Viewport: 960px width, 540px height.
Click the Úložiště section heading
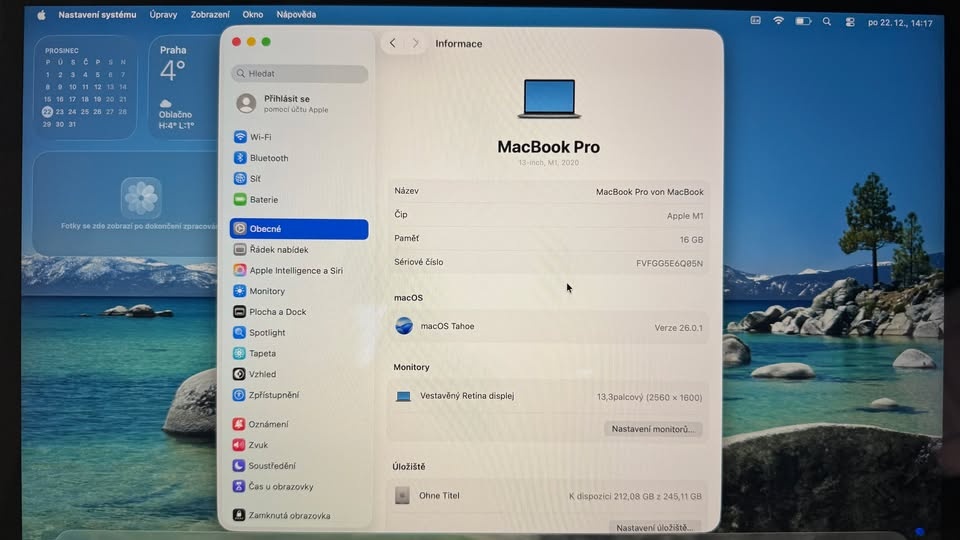(x=408, y=466)
